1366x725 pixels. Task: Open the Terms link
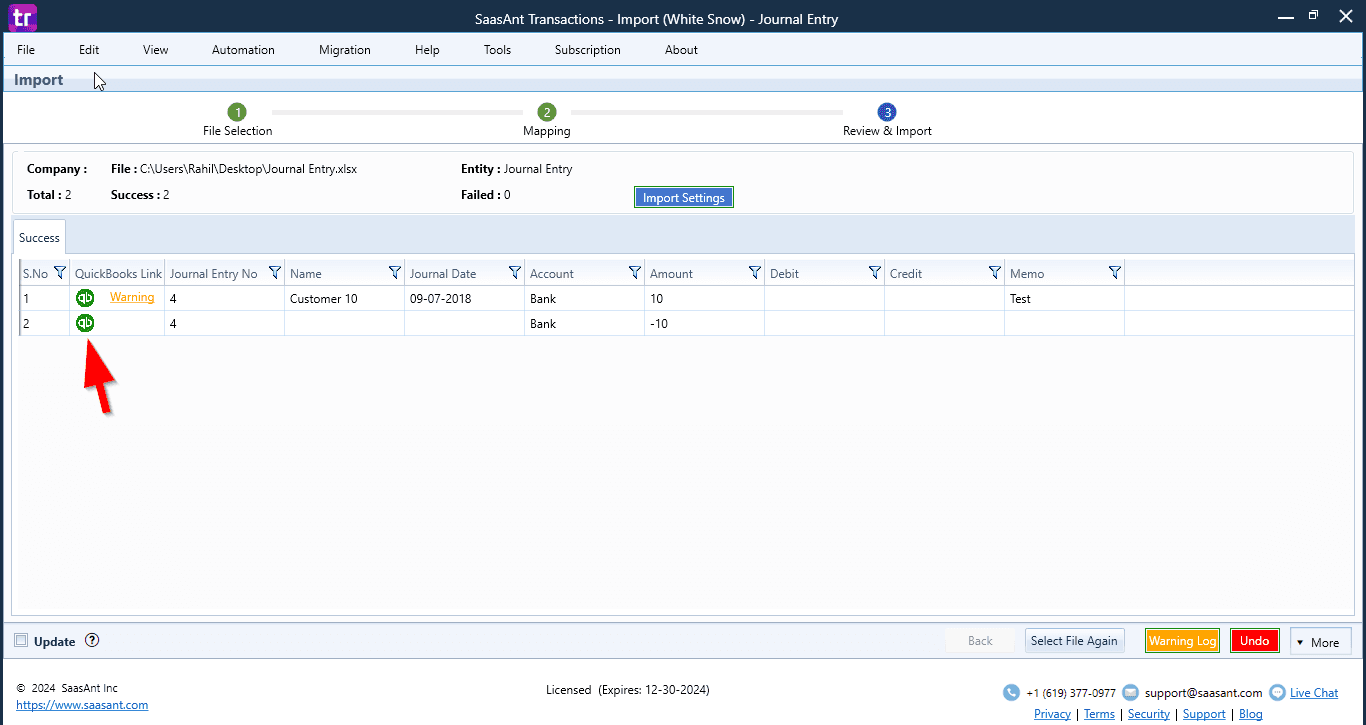click(1099, 714)
